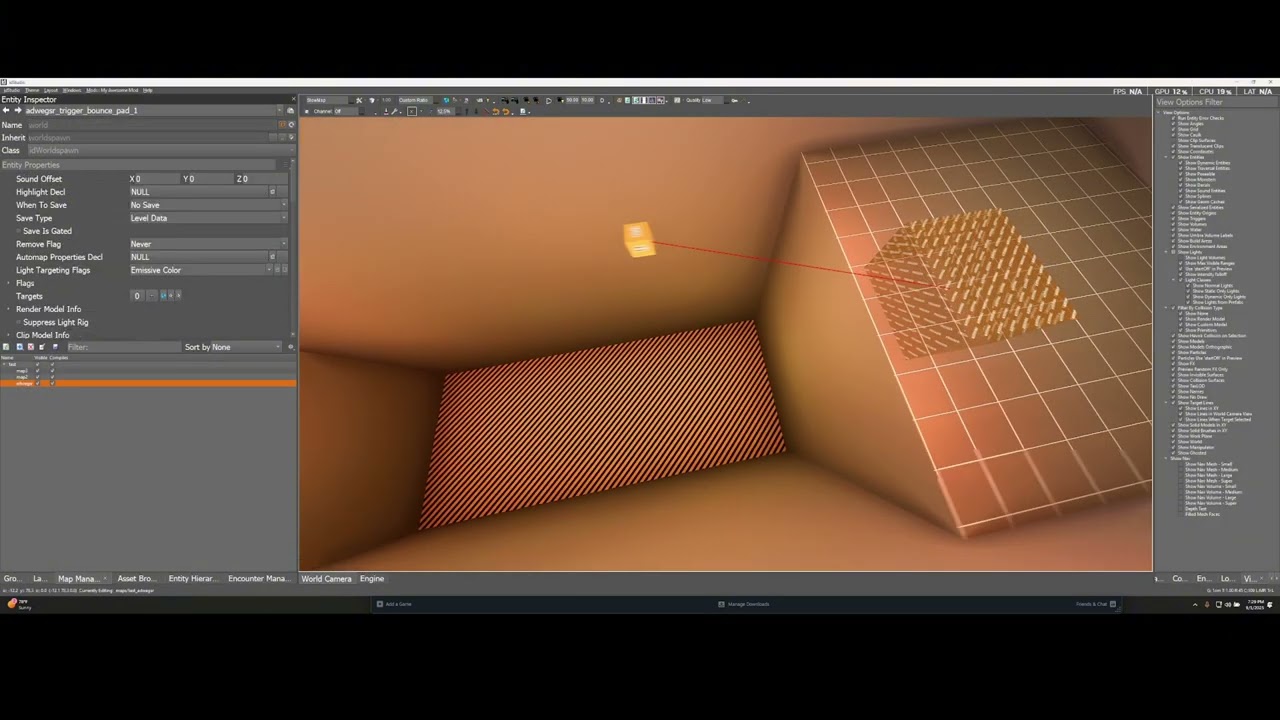Click the red remove icon in map list toolbar
Viewport: 1280px width, 720px height.
tap(31, 347)
